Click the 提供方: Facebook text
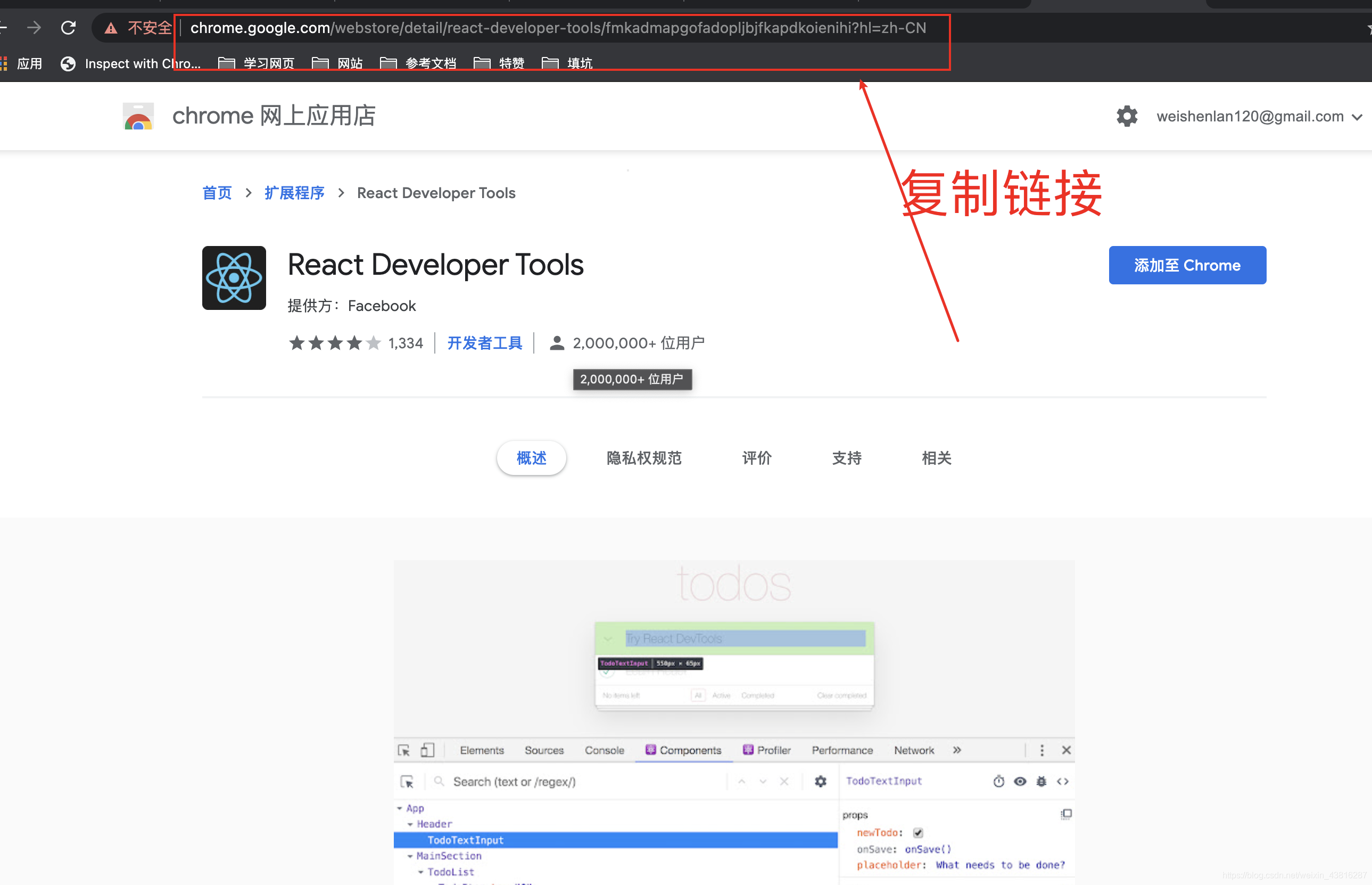The image size is (1372, 885). [351, 306]
